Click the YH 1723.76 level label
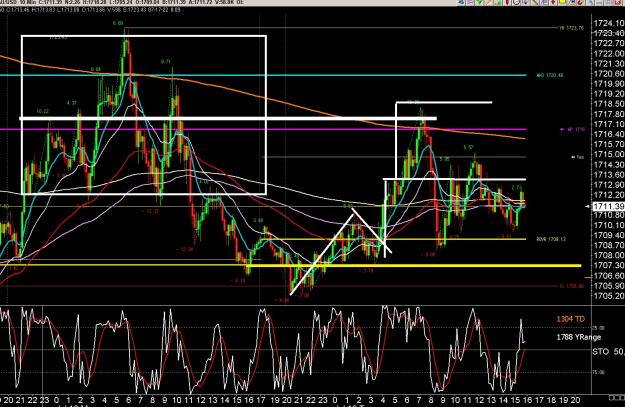Screen dimensions: 625x407 [x=571, y=28]
